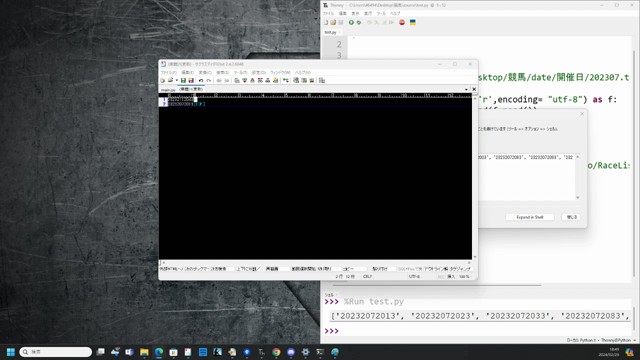Click the Windows taskbar search box
Screen dimensions: 640x360
click(x=56, y=352)
